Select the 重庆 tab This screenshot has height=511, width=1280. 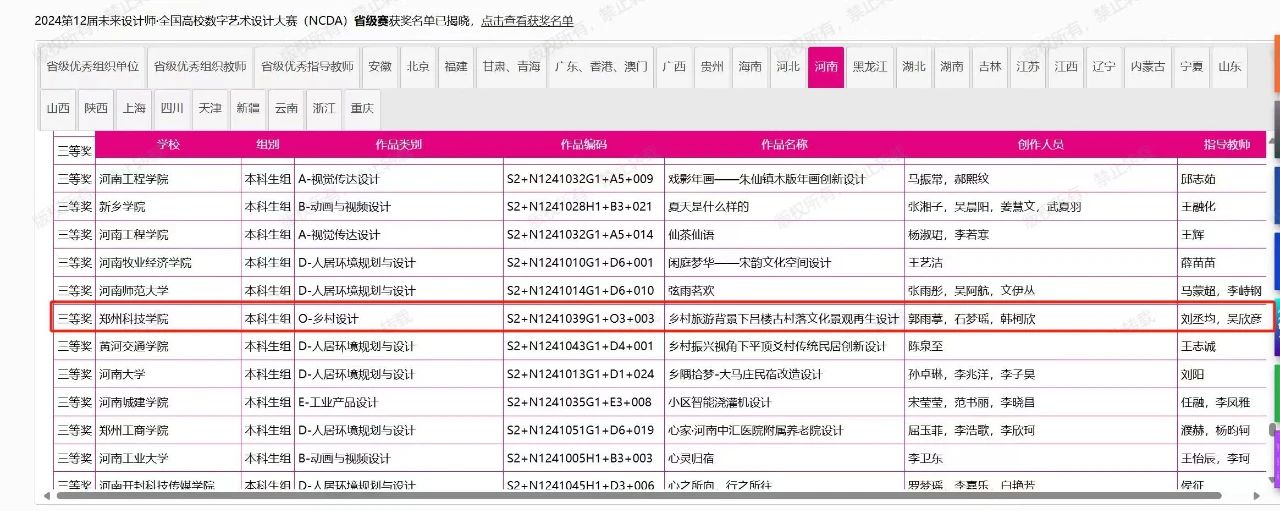(362, 109)
